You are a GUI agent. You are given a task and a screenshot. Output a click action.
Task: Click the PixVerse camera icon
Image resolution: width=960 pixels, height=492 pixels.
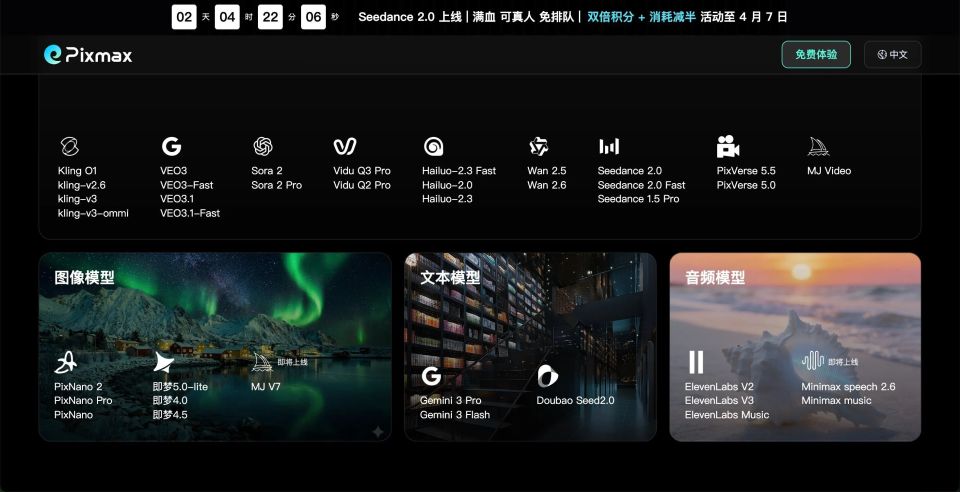[x=728, y=146]
